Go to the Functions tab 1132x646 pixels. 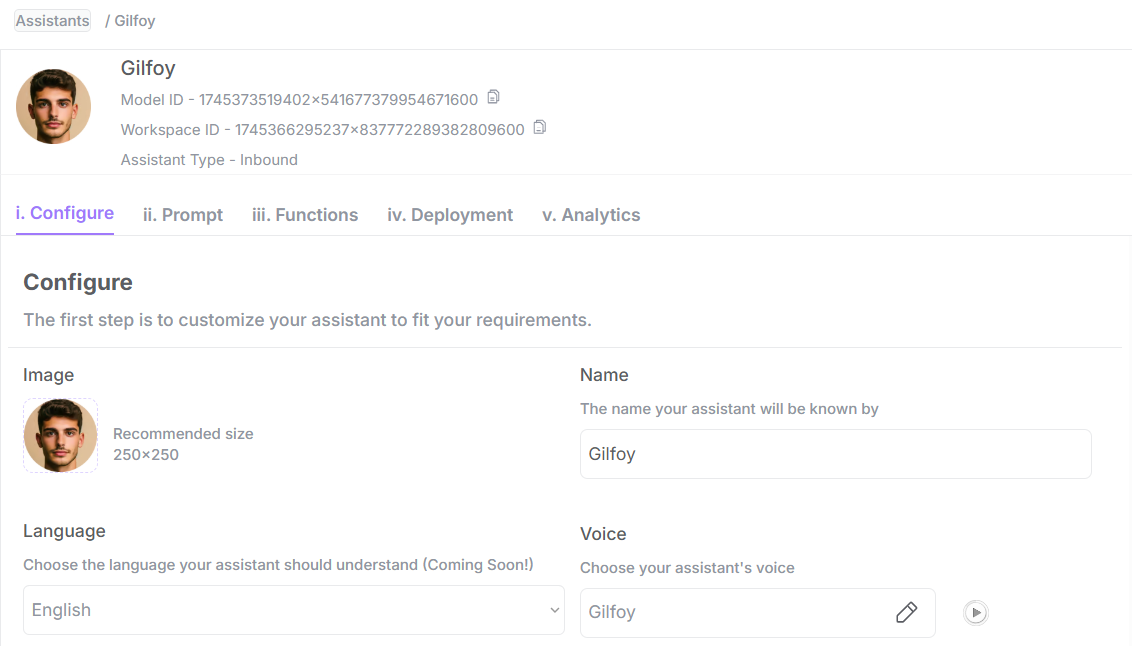pyautogui.click(x=305, y=215)
